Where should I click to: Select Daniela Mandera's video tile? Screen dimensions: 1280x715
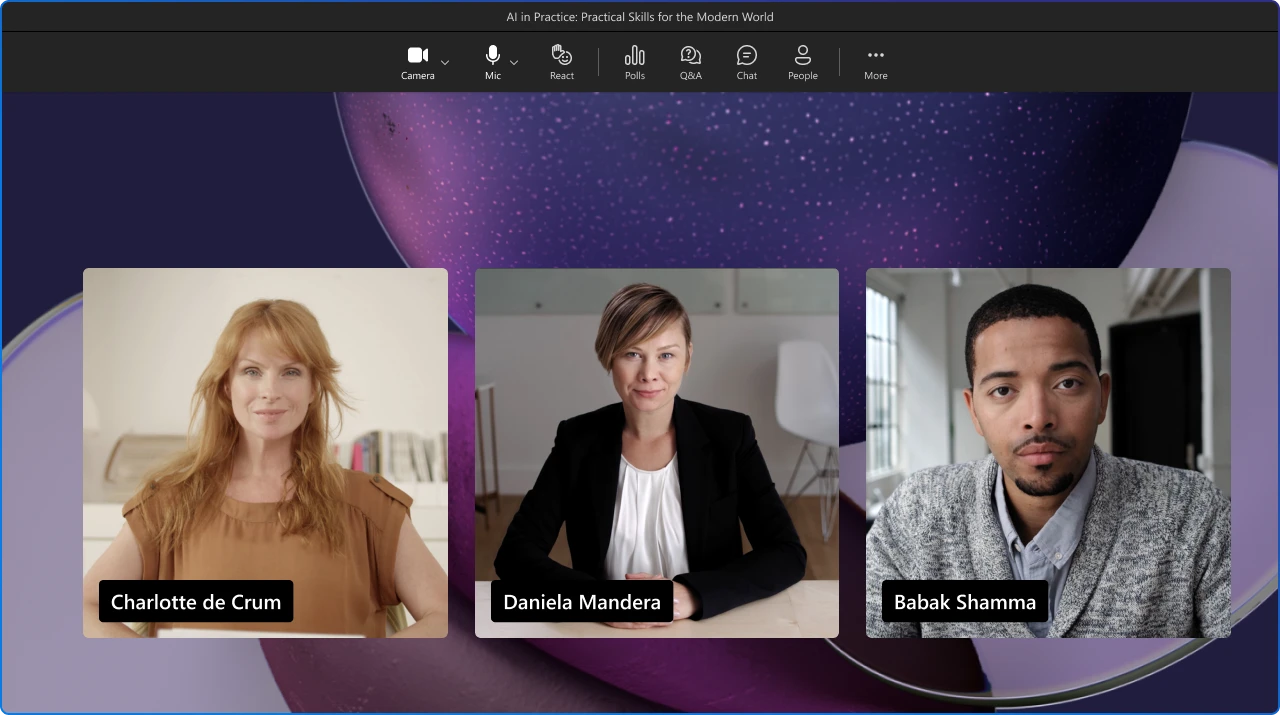(656, 430)
